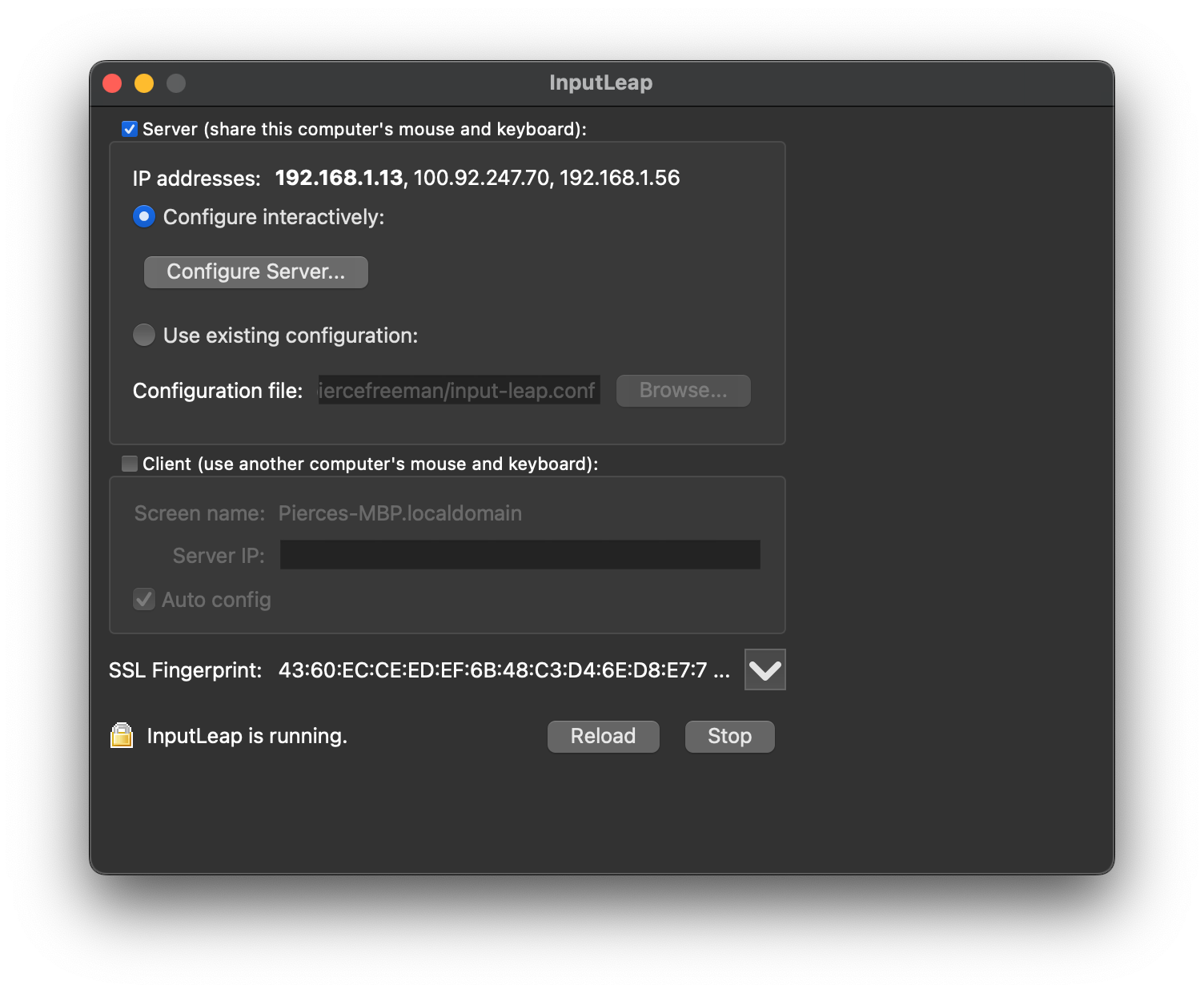The height and width of the screenshot is (993, 1204).
Task: Open the Configure Server dialog
Action: 256,272
